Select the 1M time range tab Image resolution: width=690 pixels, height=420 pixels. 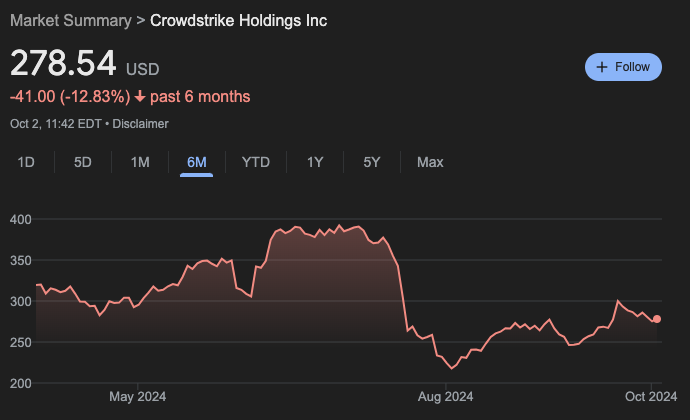[x=140, y=162]
